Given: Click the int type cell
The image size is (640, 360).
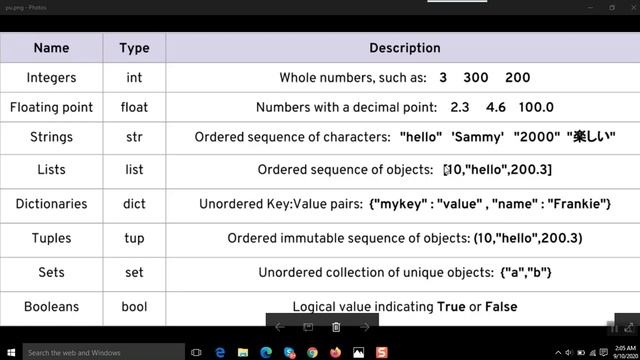Looking at the screenshot, I should pyautogui.click(x=134, y=78).
